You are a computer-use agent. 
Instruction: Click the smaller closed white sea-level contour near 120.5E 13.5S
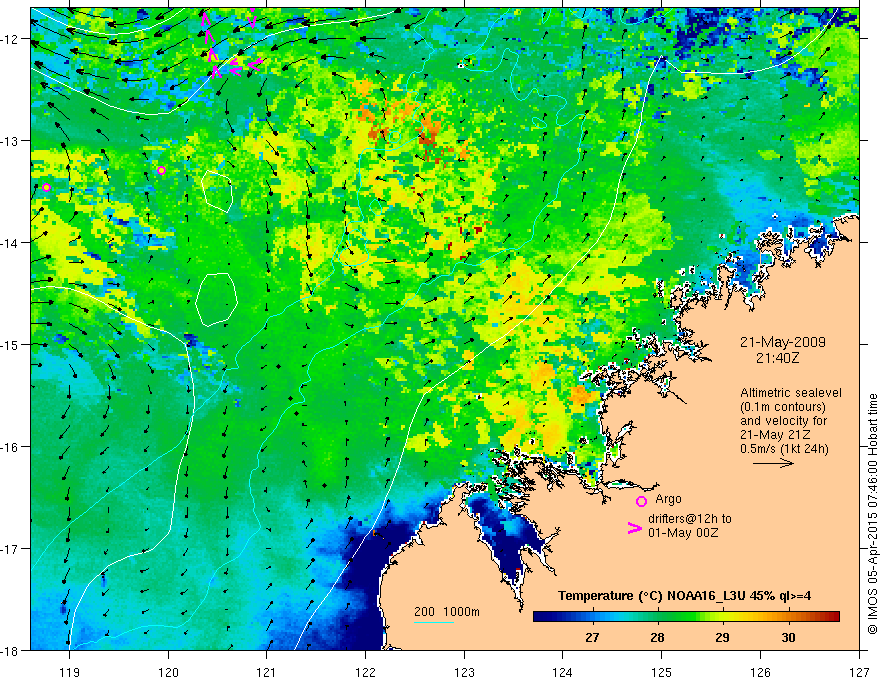[217, 191]
